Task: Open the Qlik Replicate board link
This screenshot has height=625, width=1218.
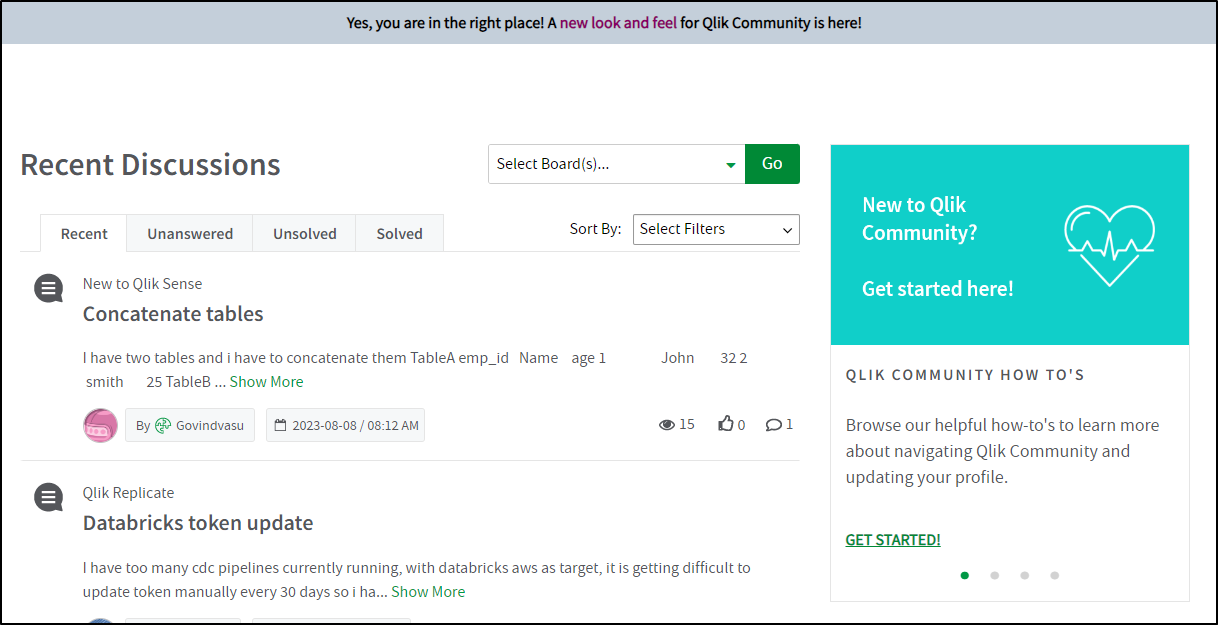Action: click(x=128, y=493)
